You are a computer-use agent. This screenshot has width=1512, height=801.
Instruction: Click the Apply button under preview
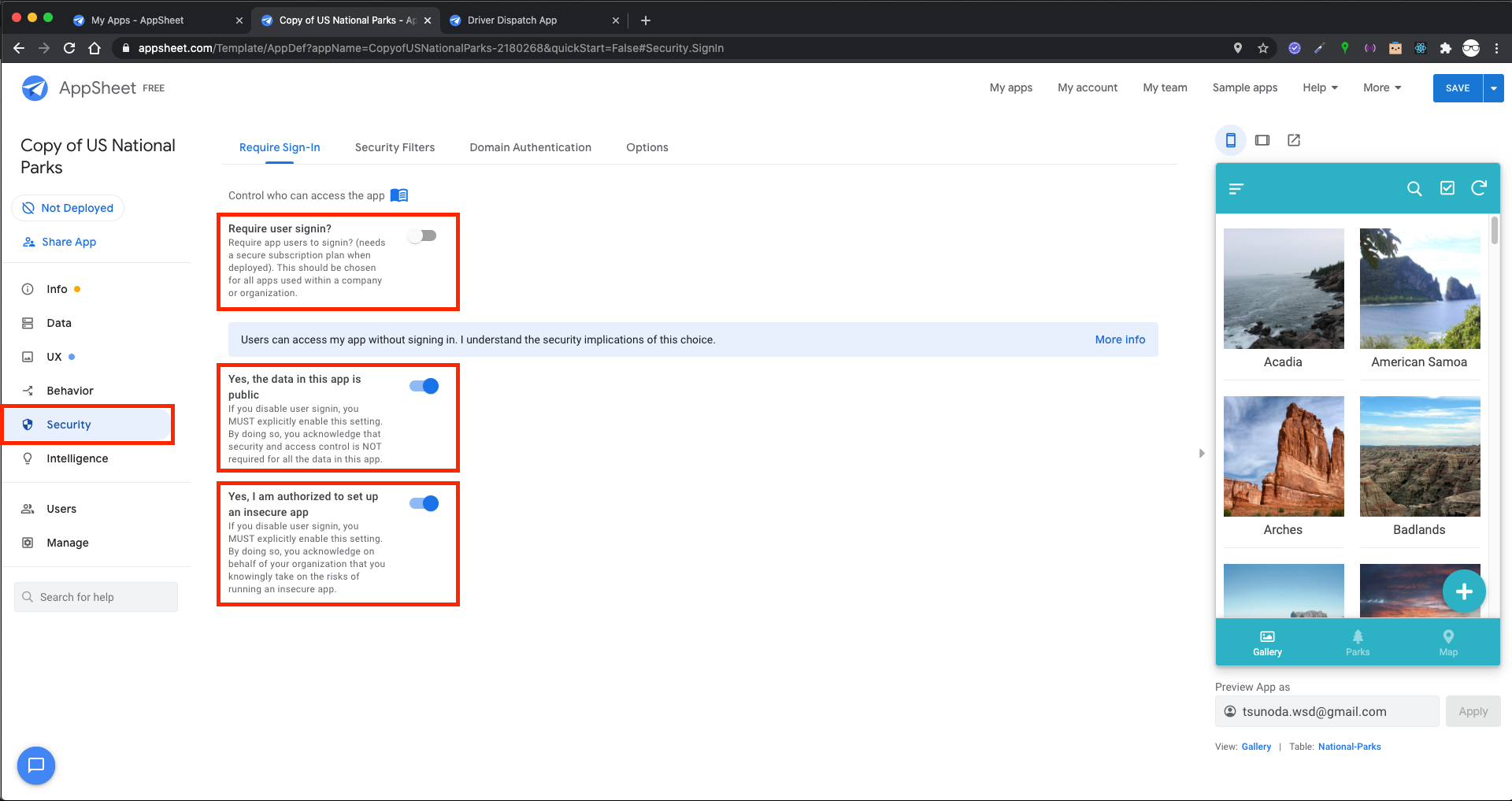point(1473,711)
